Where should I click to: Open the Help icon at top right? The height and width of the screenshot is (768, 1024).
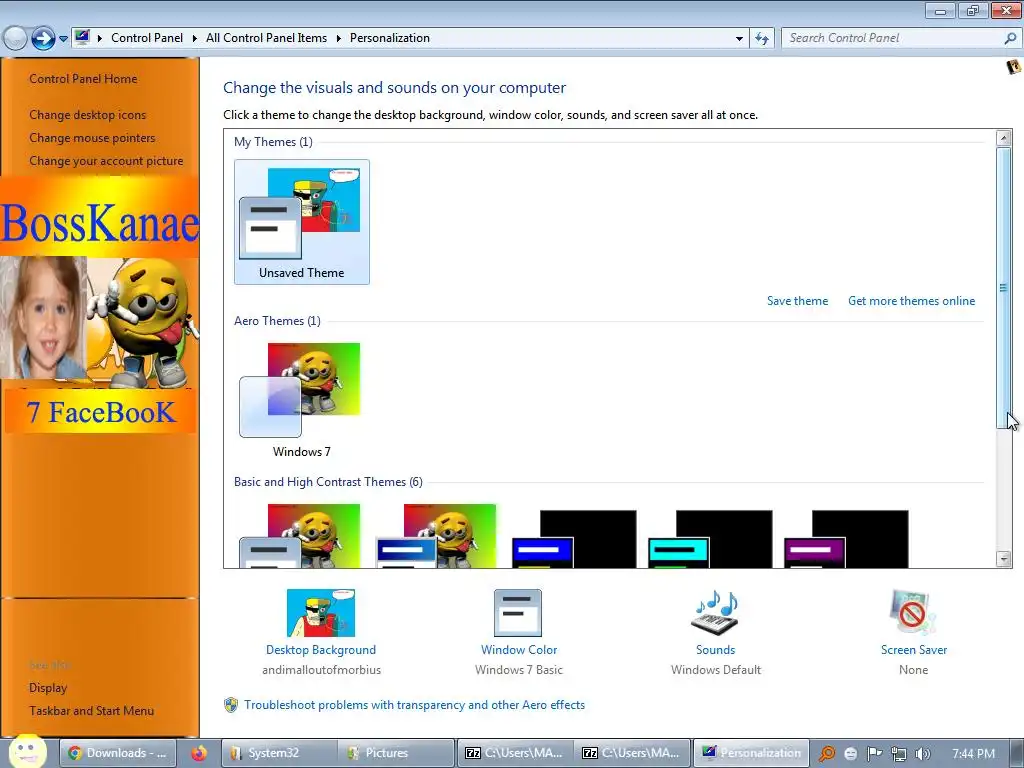pos(1013,67)
